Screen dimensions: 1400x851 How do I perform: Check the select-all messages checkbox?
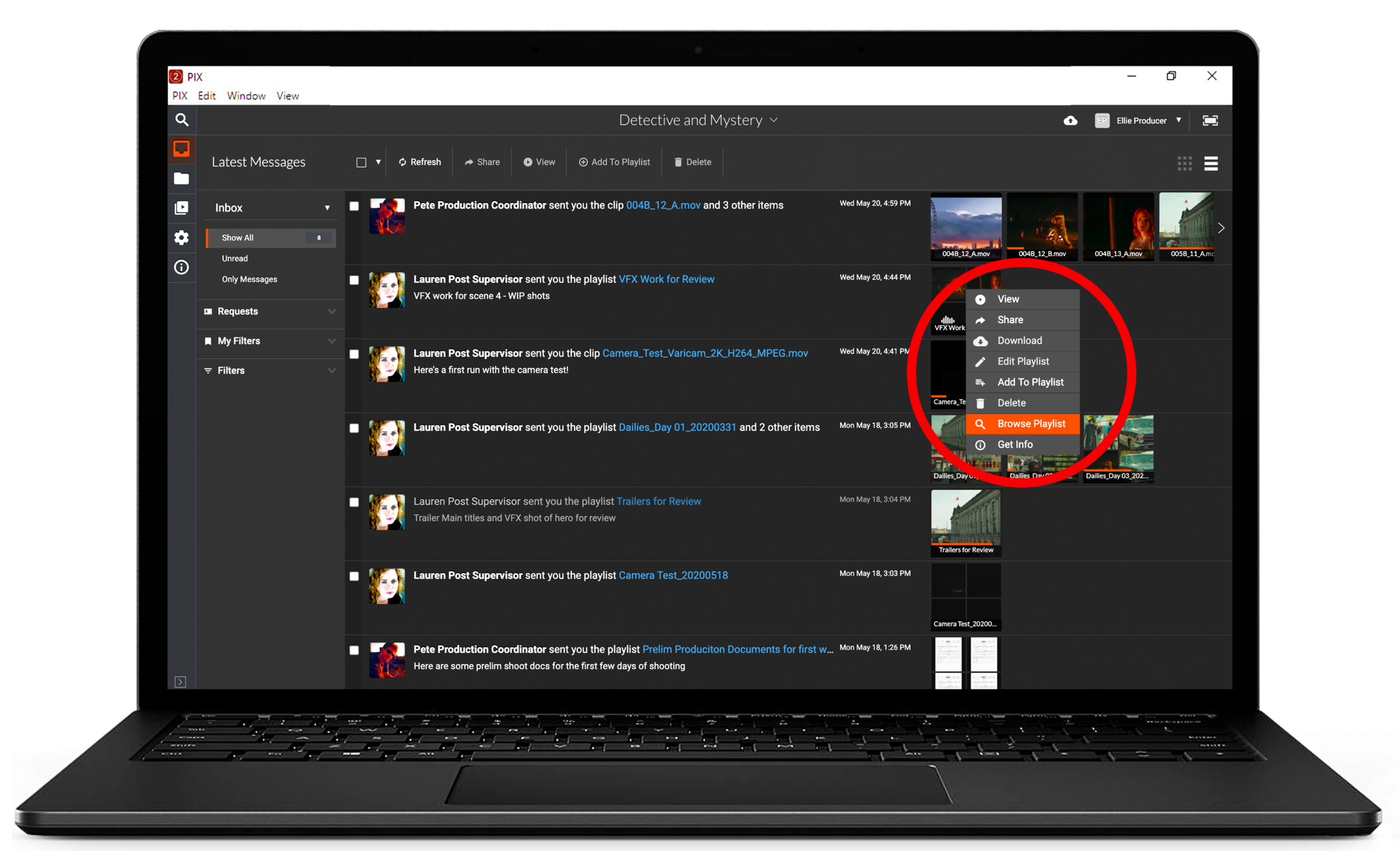point(361,162)
